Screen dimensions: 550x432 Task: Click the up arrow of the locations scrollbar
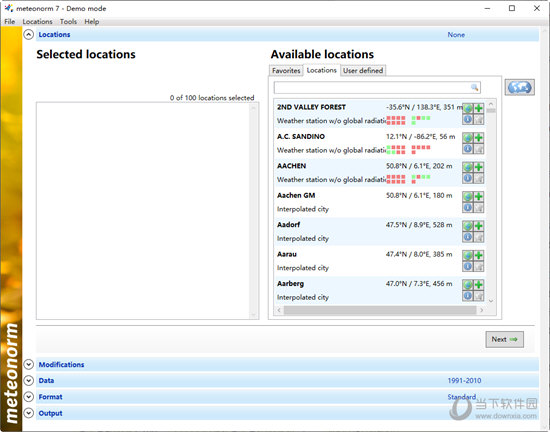click(x=491, y=104)
